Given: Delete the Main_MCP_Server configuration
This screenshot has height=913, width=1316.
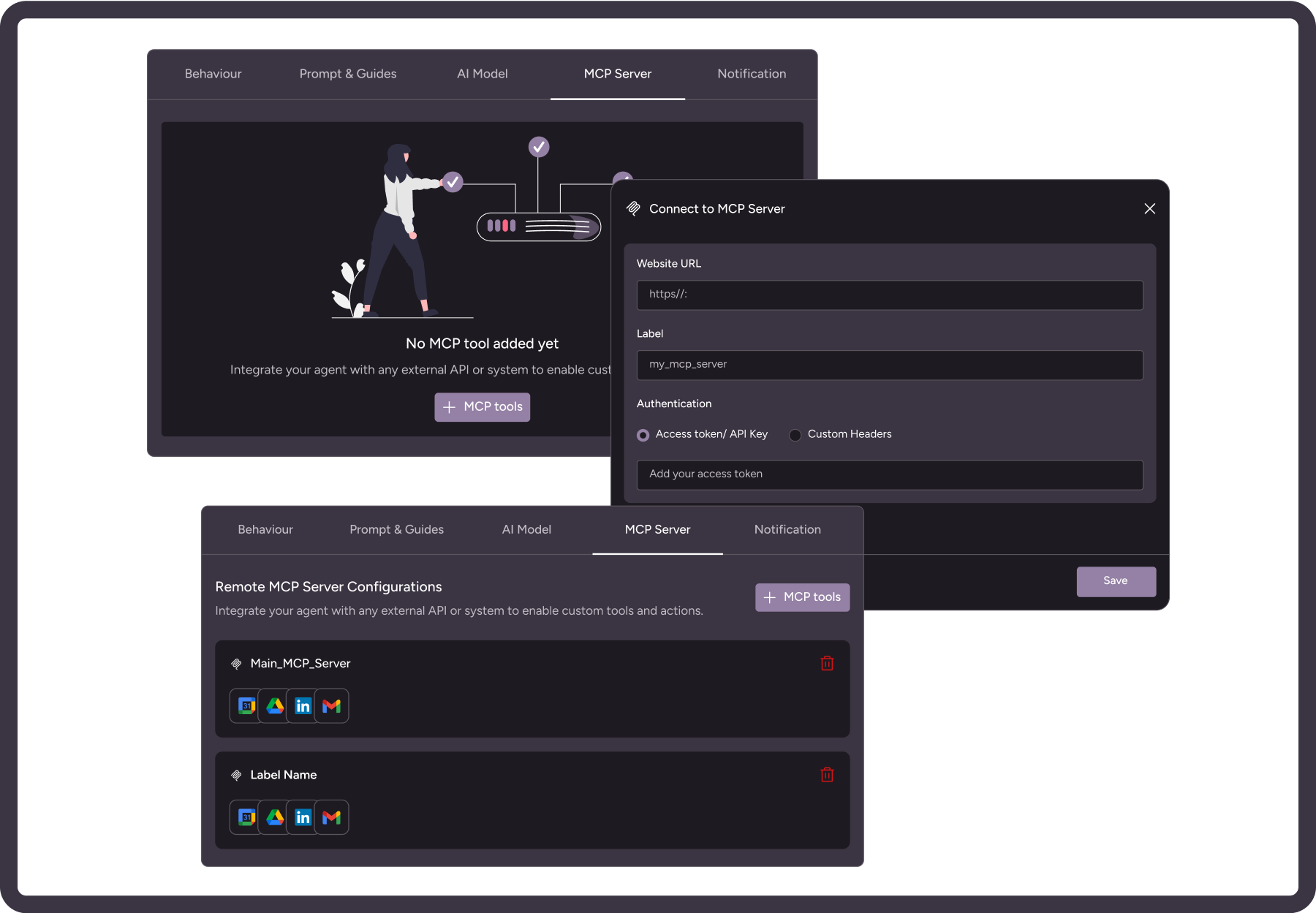Looking at the screenshot, I should tap(827, 663).
